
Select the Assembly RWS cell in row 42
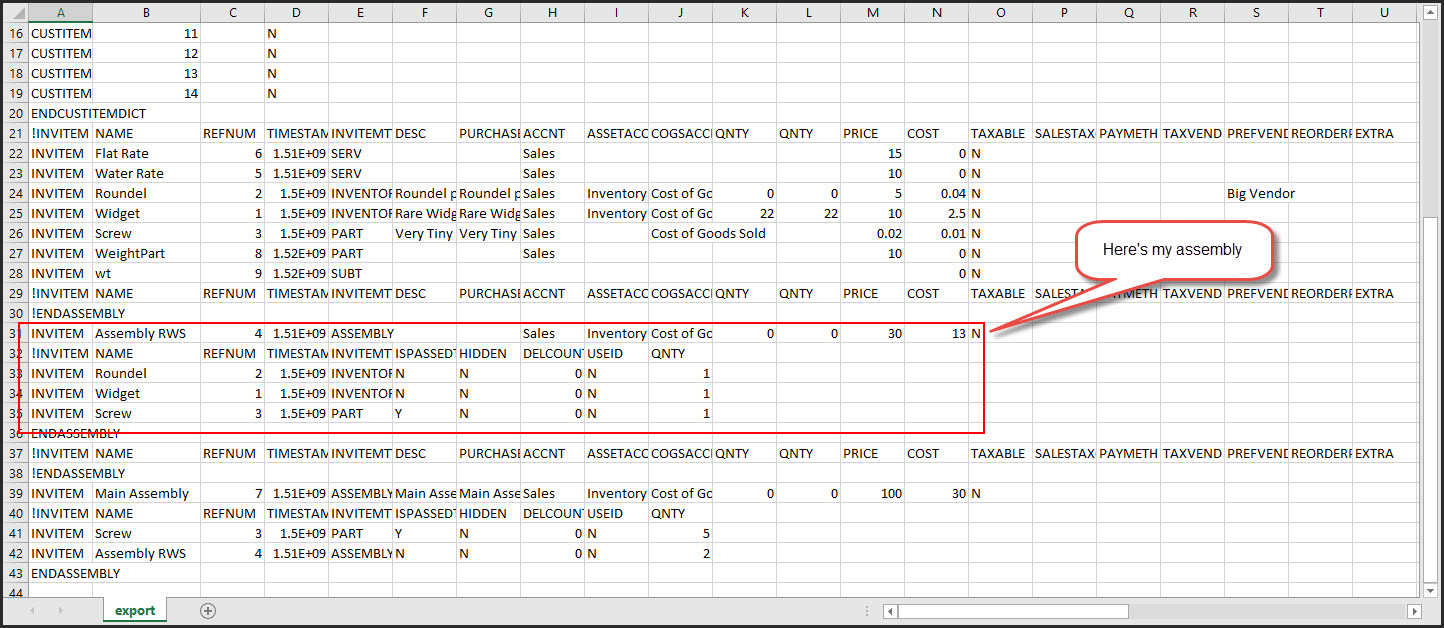(146, 553)
